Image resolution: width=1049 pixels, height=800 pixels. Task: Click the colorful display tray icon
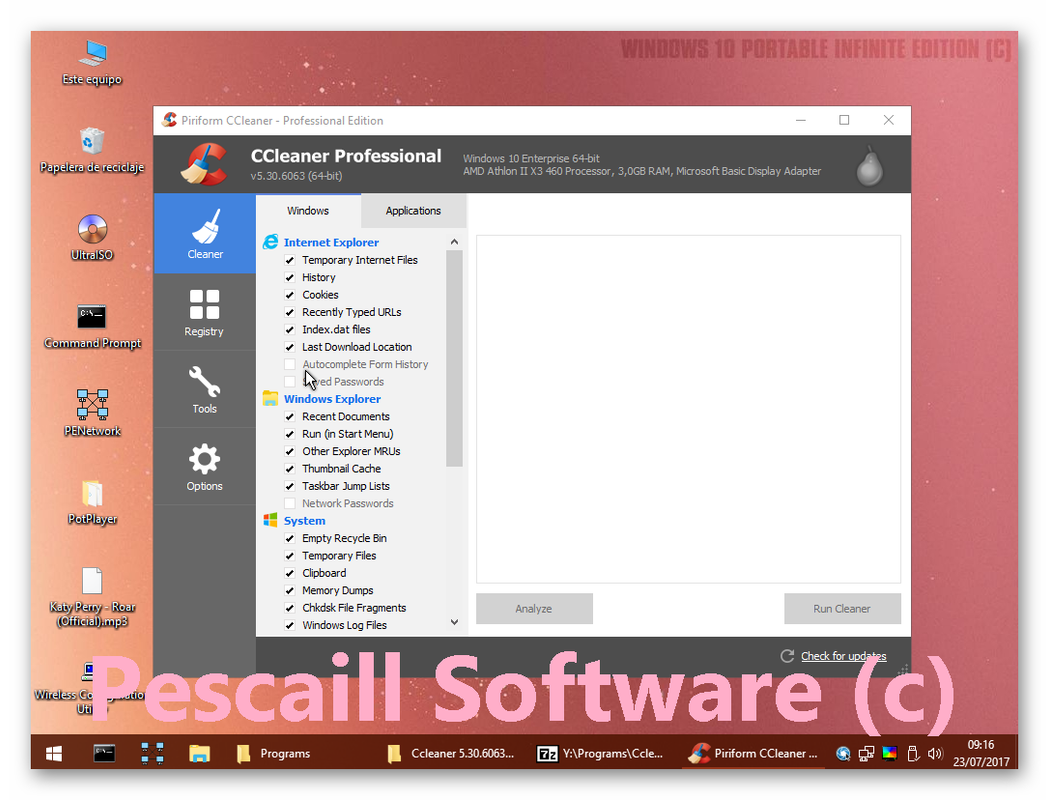point(889,754)
